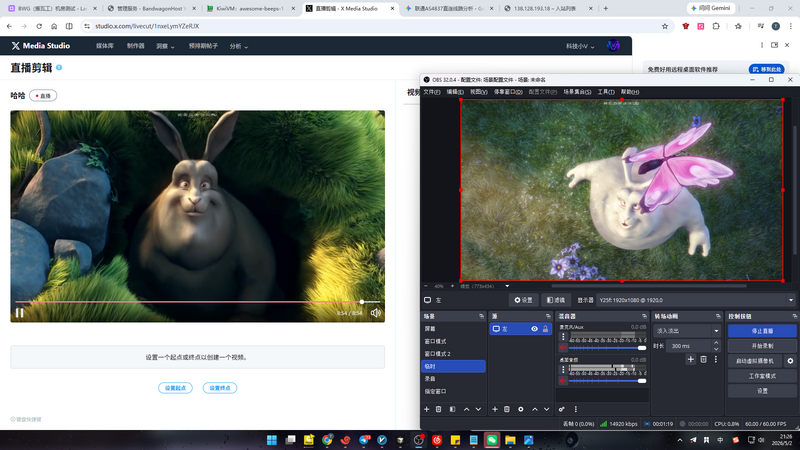800x450 pixels.
Task: Click 启动虚拟摄像机 virtual camera button
Action: 755,361
